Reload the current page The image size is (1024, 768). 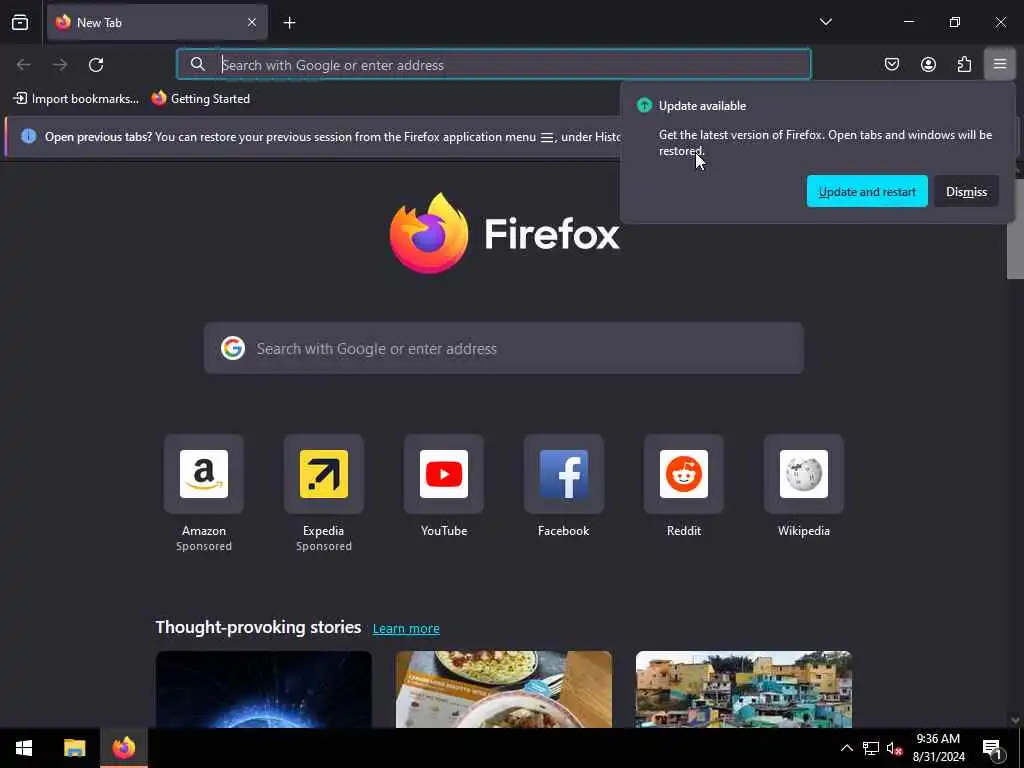96,65
